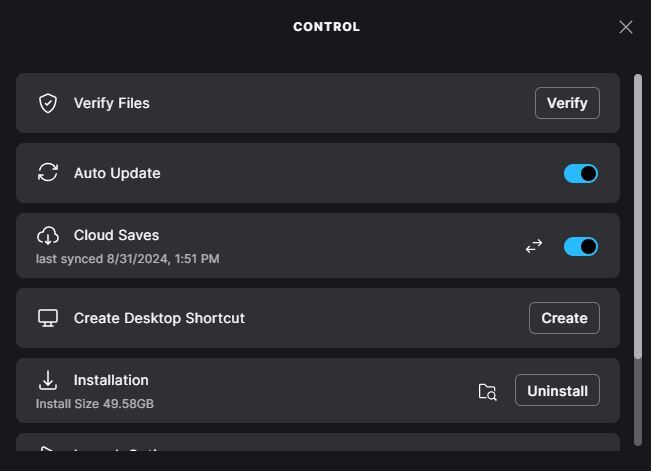
Task: Click the last synced timestamp text
Action: tap(127, 259)
